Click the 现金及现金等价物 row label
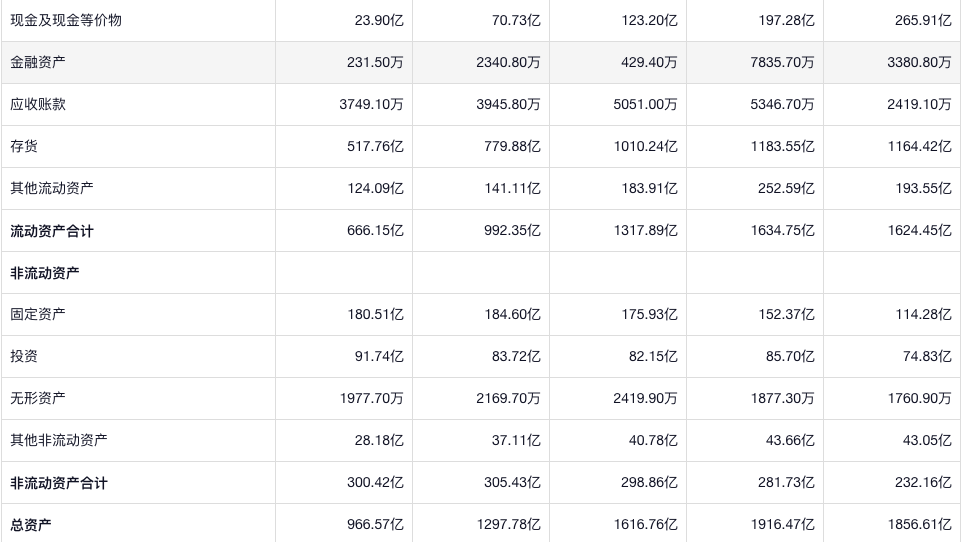The image size is (964, 542). [66, 20]
